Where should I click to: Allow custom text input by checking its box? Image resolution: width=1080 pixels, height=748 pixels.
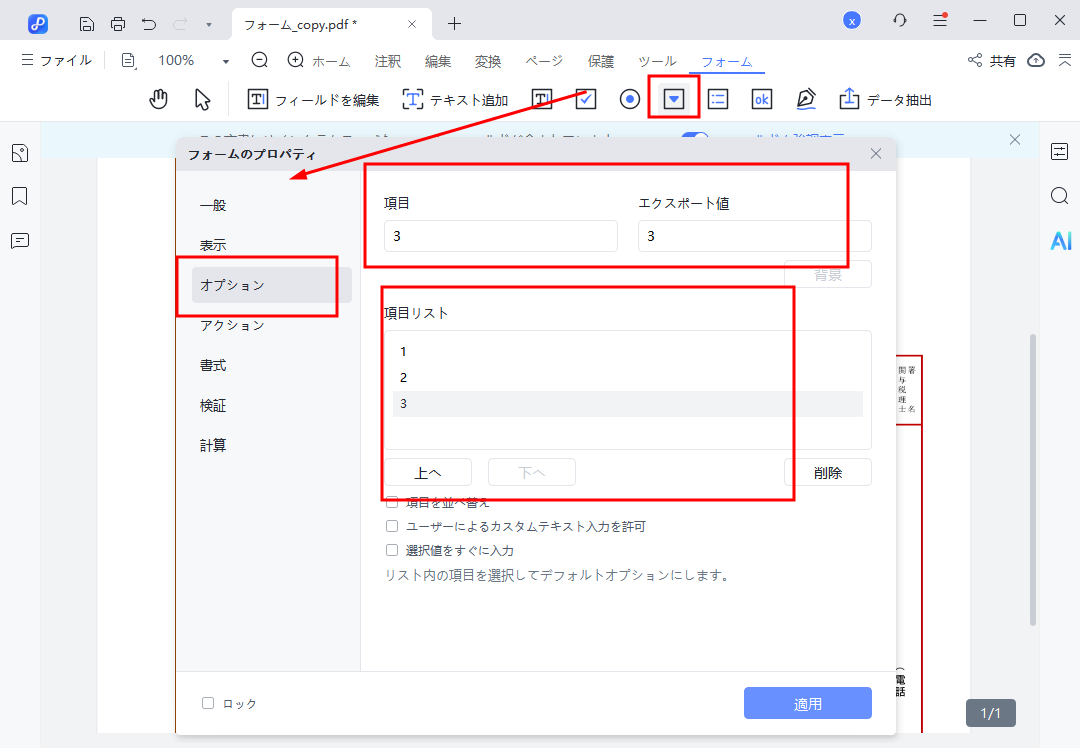pyautogui.click(x=391, y=525)
